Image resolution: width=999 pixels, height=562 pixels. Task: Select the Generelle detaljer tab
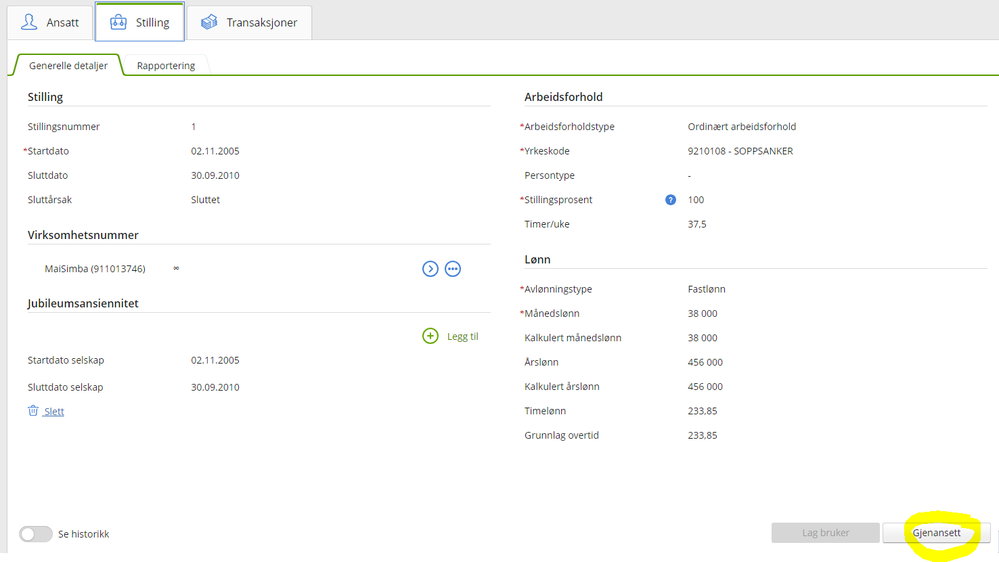click(x=68, y=66)
